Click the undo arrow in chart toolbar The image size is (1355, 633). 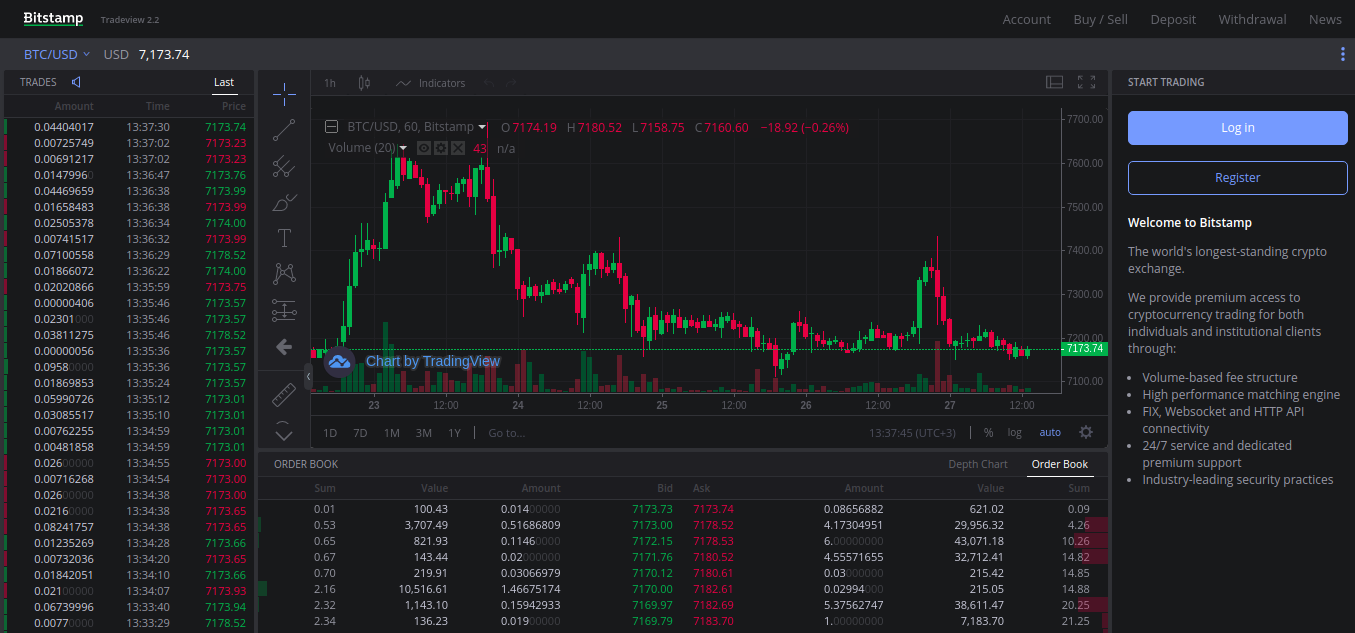(489, 83)
